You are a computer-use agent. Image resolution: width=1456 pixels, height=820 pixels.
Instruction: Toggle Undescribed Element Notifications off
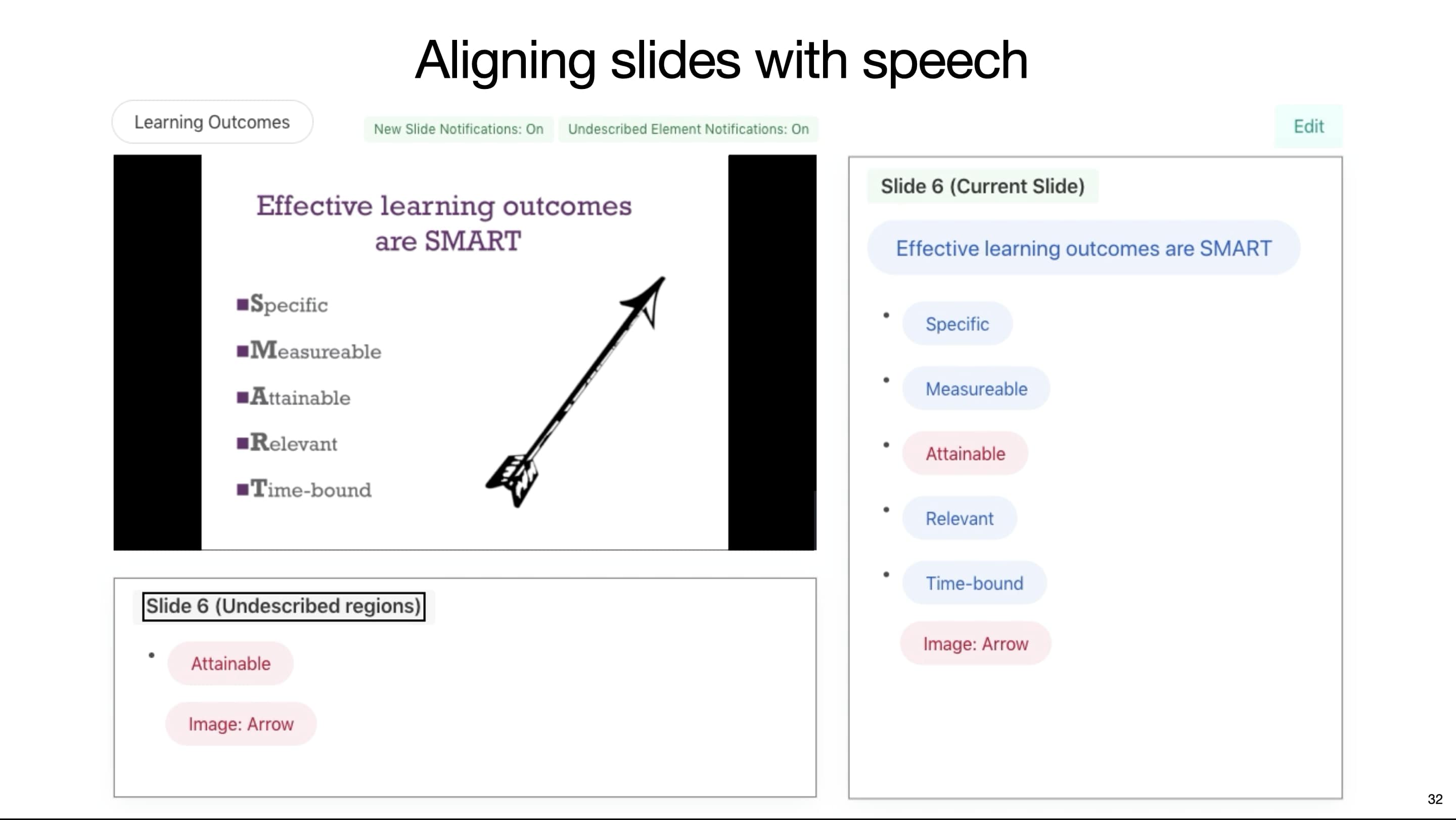coord(688,128)
